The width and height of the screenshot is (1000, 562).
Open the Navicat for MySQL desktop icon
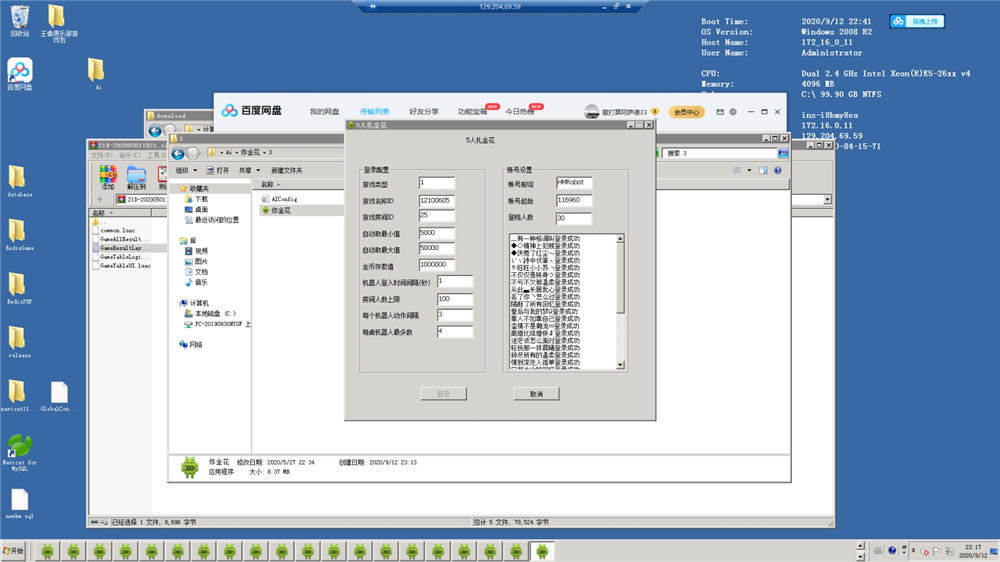click(x=20, y=452)
